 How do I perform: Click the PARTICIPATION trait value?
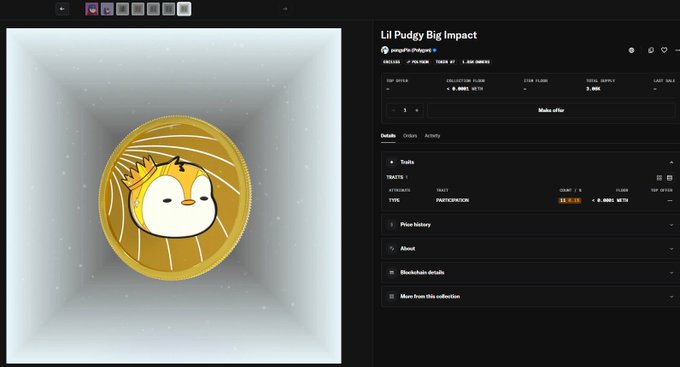pos(452,200)
